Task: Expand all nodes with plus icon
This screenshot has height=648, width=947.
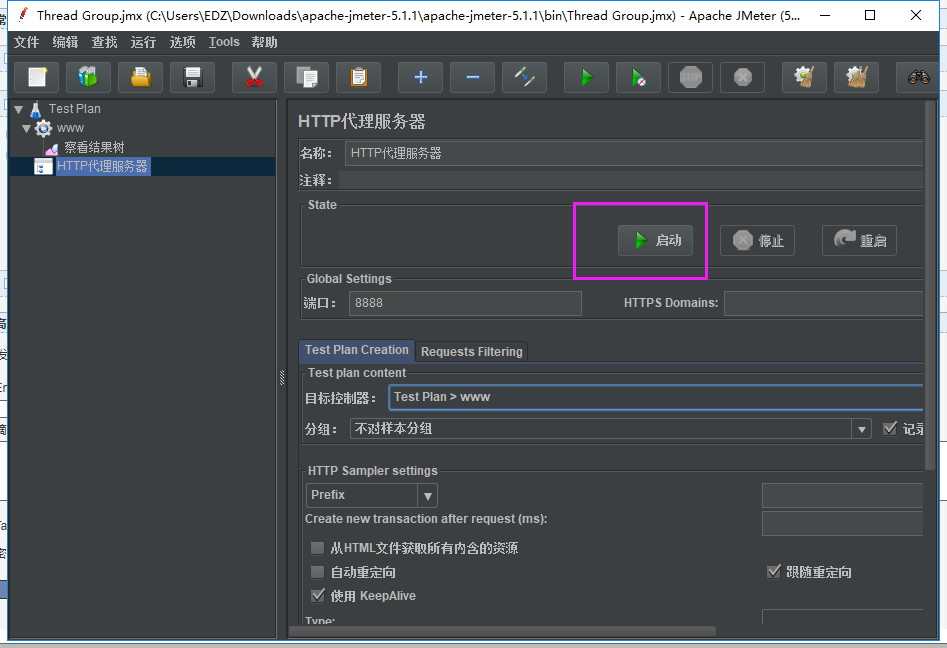Action: 421,77
